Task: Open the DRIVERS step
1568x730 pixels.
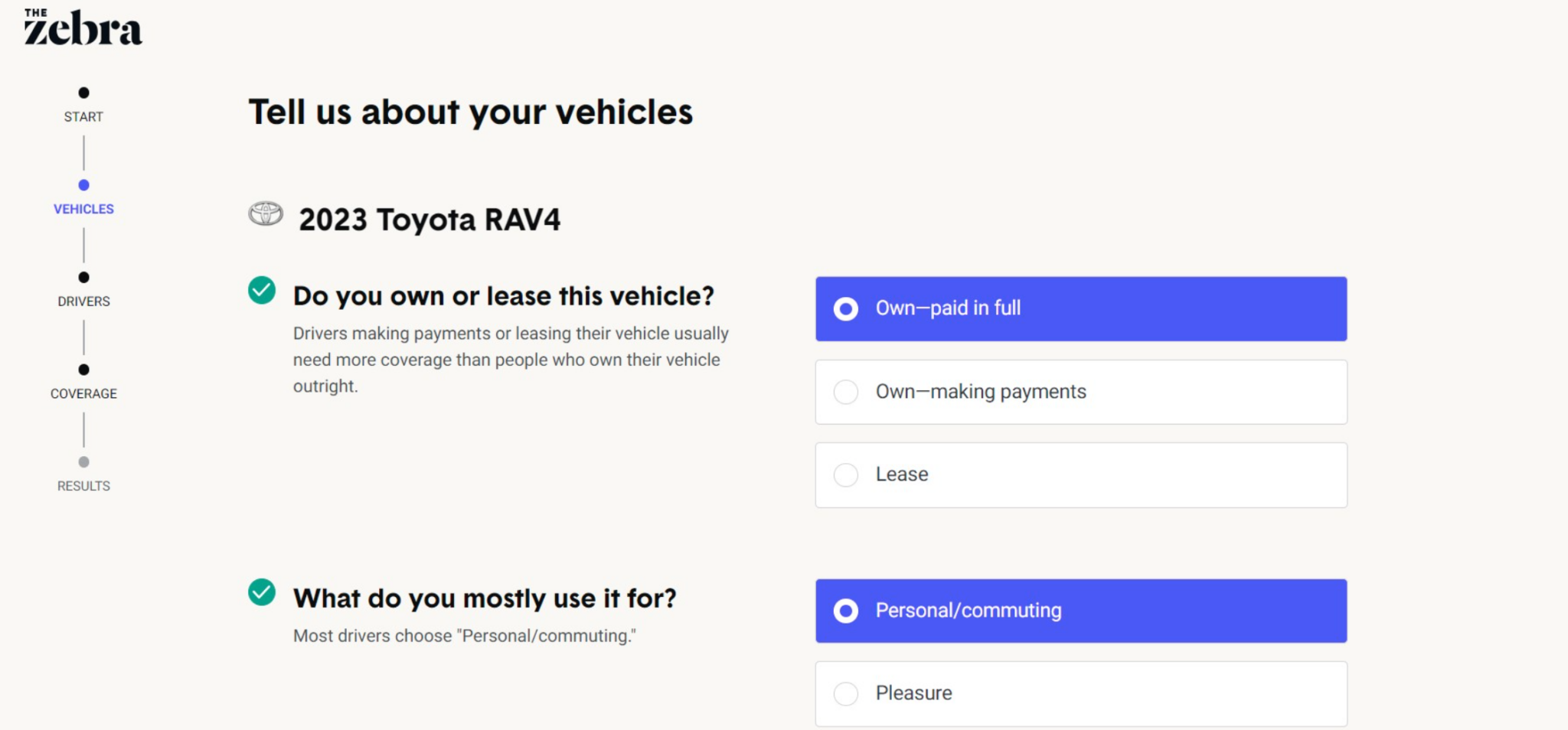Action: pyautogui.click(x=83, y=300)
